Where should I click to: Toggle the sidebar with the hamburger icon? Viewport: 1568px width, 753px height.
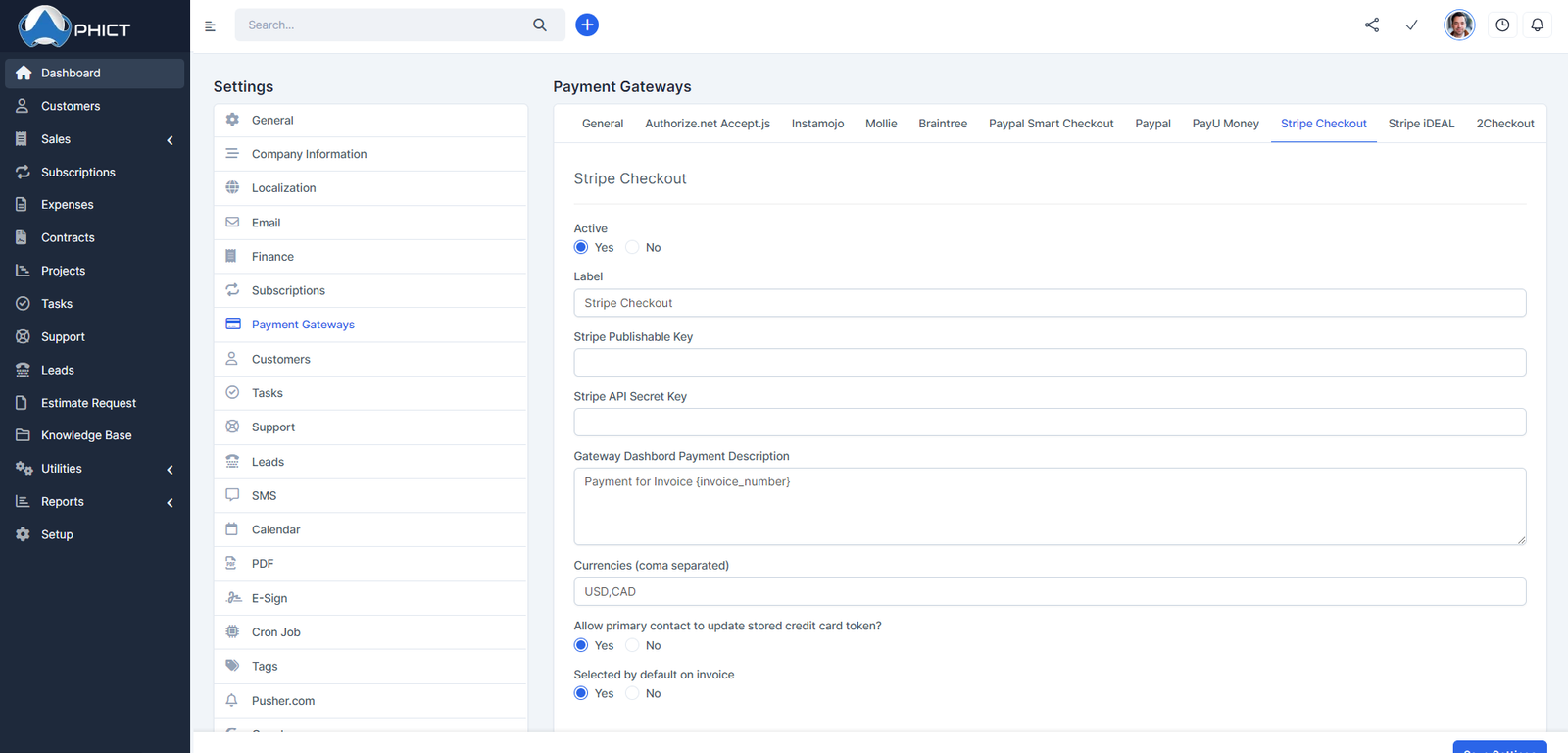click(x=210, y=26)
